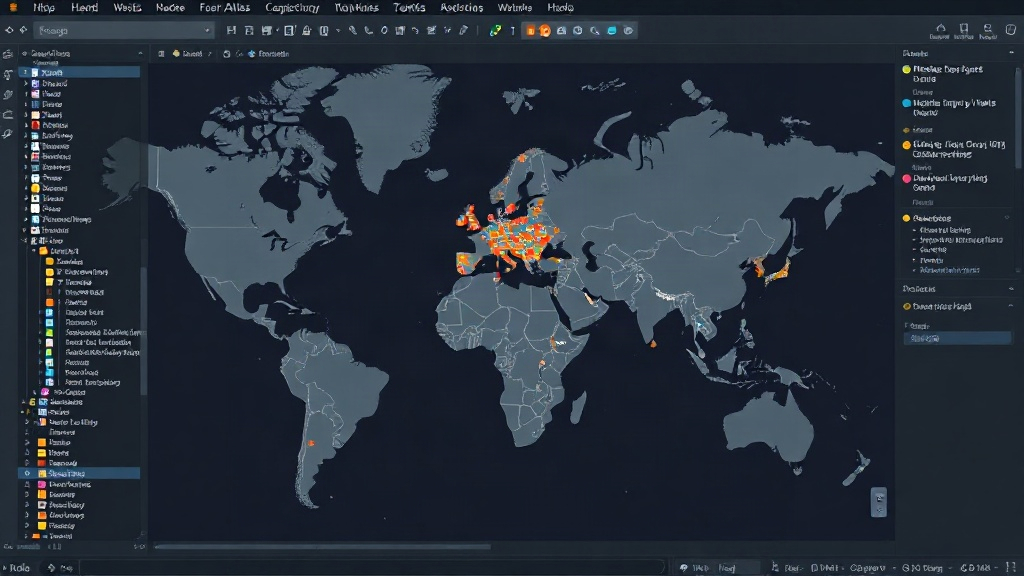
Task: Click the blue layer icon in the toolbar
Action: tap(612, 31)
